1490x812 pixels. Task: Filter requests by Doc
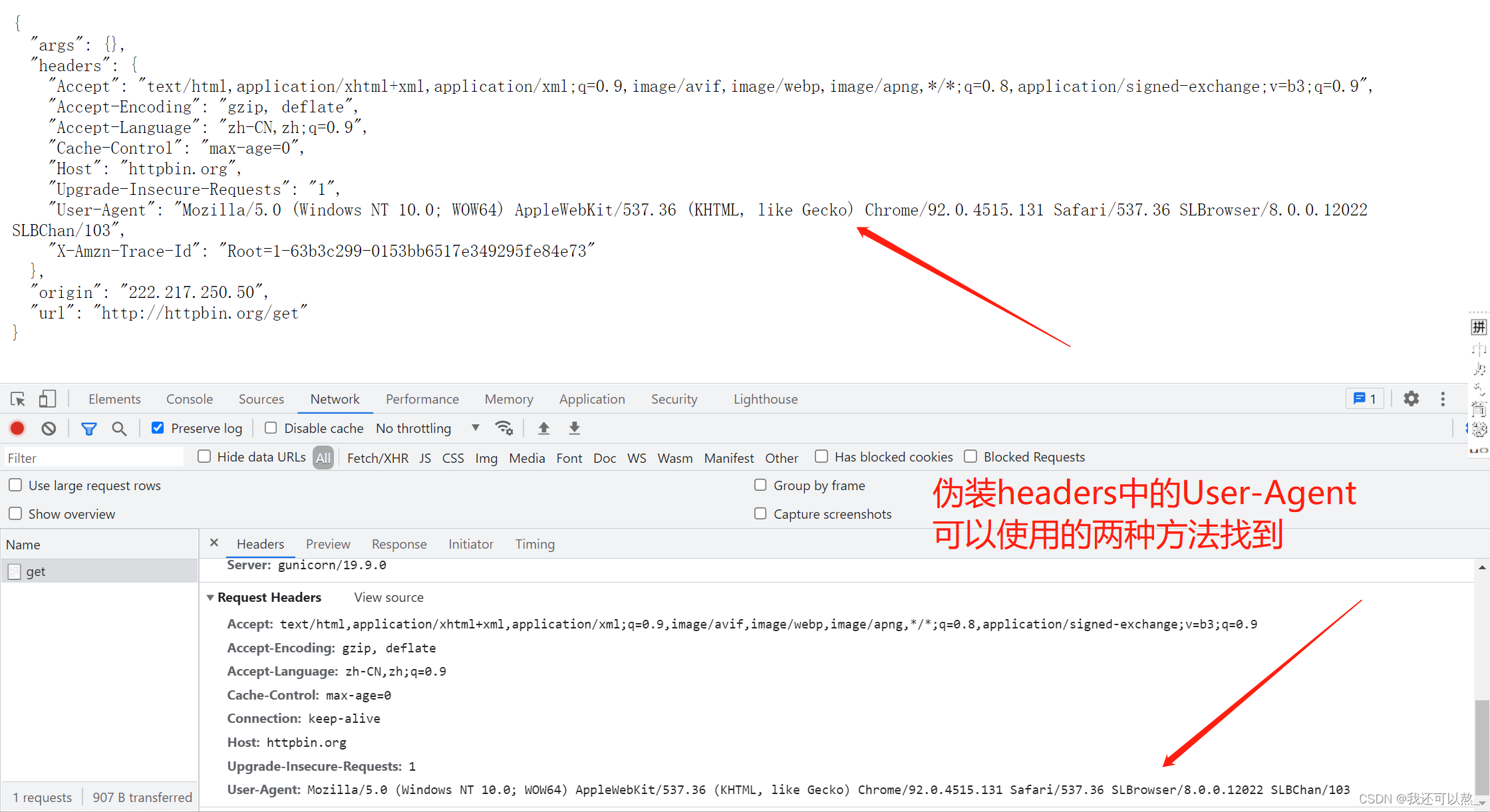point(605,458)
